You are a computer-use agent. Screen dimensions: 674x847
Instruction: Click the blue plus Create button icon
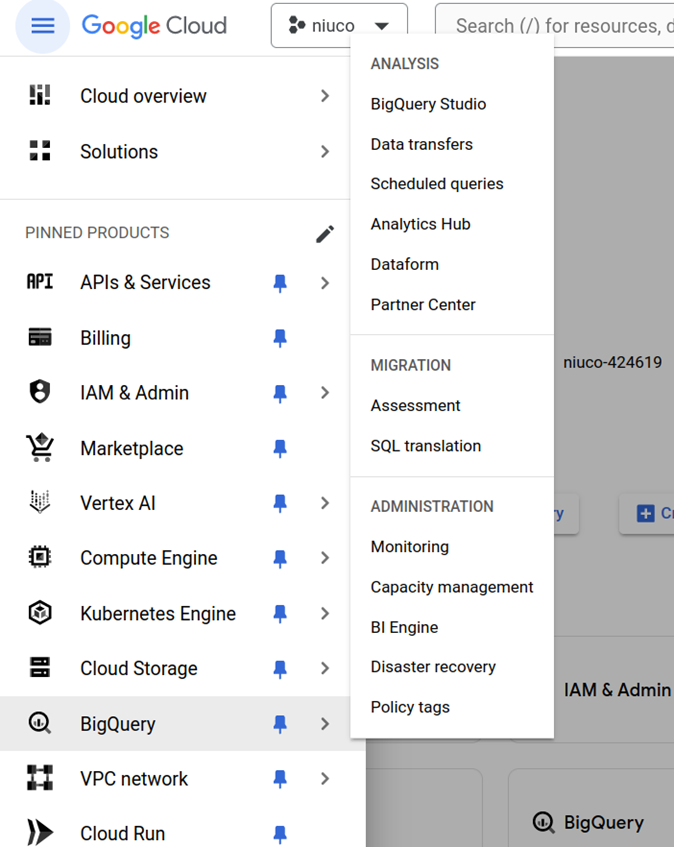tap(645, 513)
